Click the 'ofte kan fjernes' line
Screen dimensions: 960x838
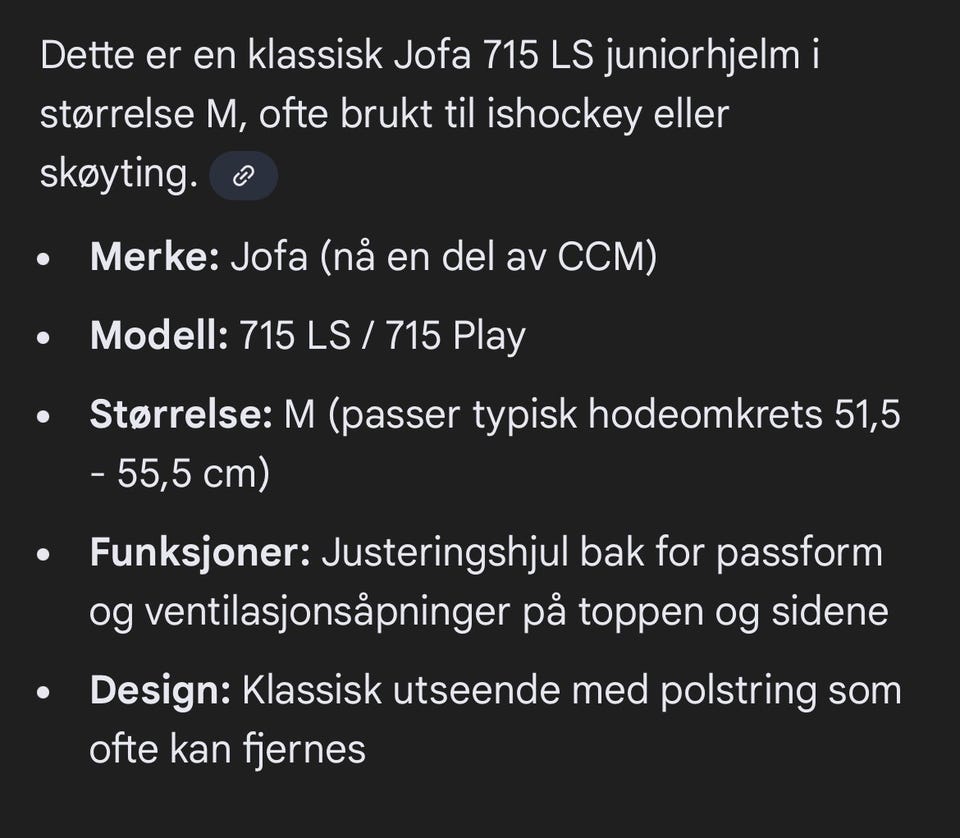[227, 749]
